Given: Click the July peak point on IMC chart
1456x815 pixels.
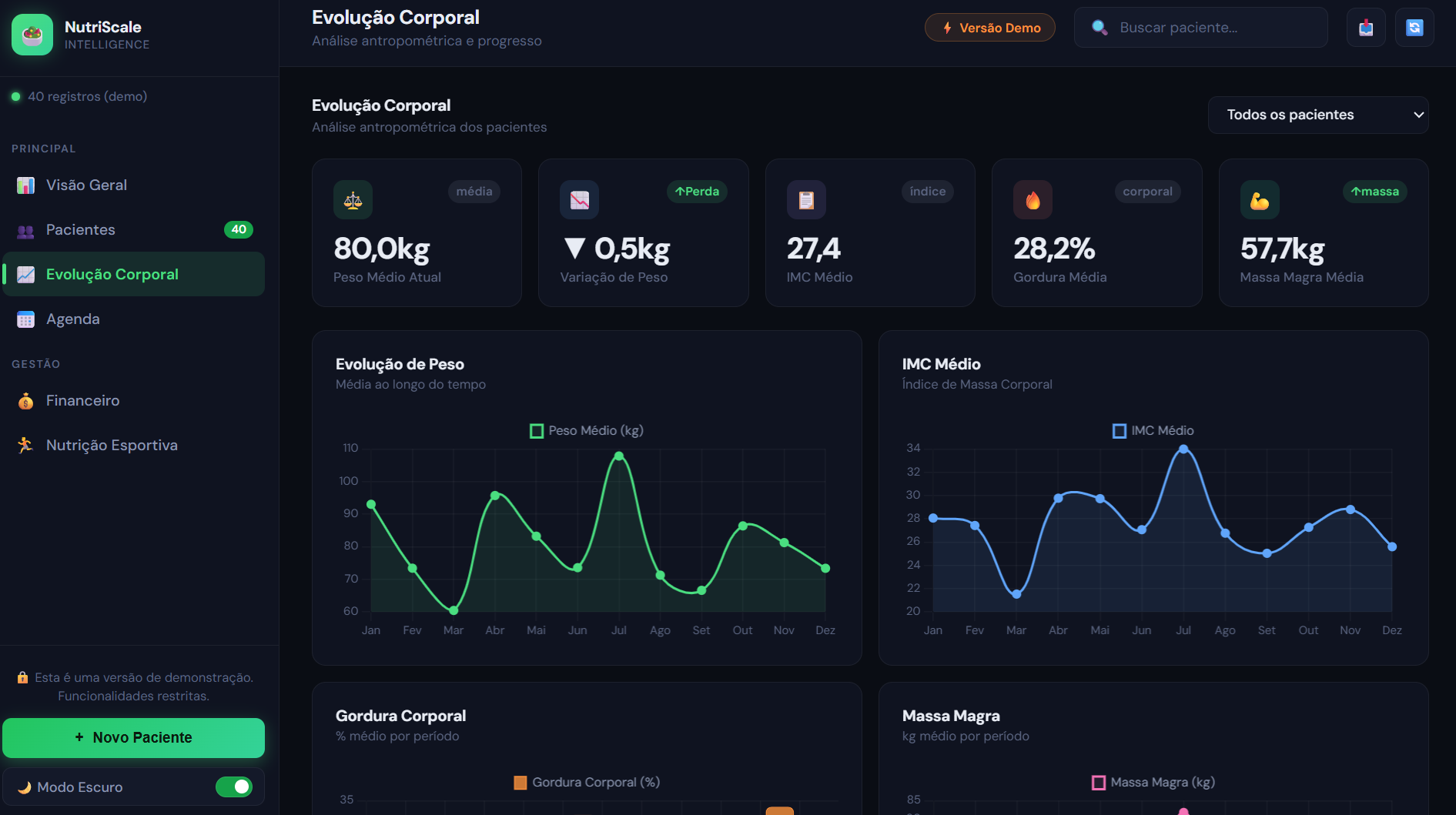Looking at the screenshot, I should (1183, 449).
